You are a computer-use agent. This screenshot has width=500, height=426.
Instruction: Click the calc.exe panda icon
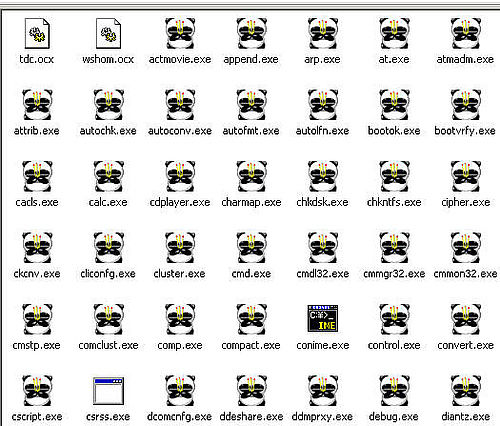(108, 176)
